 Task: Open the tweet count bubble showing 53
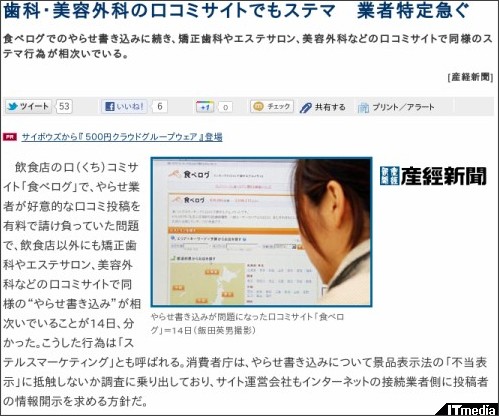64,107
